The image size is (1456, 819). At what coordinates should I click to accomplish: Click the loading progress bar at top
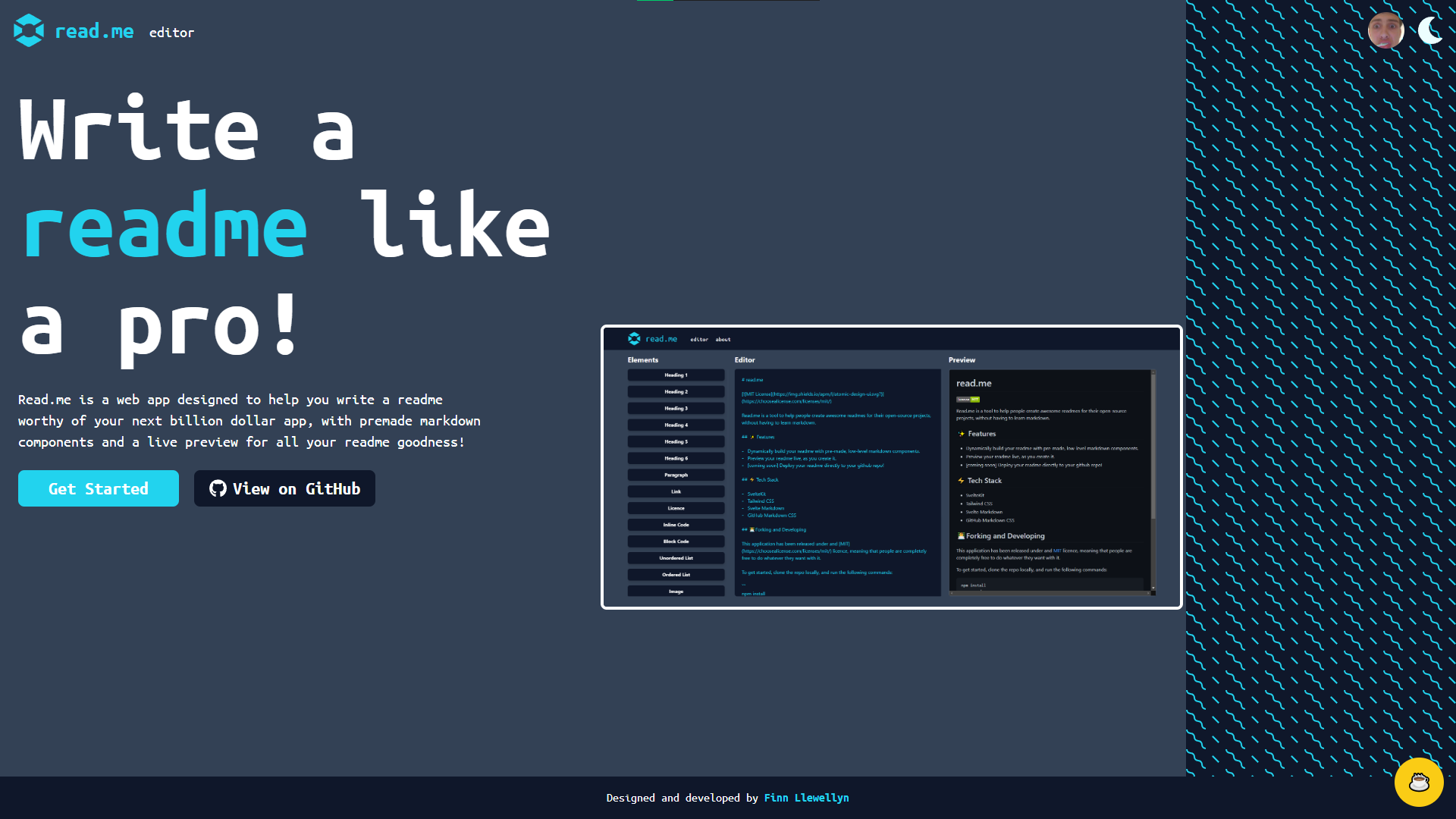(728, 2)
